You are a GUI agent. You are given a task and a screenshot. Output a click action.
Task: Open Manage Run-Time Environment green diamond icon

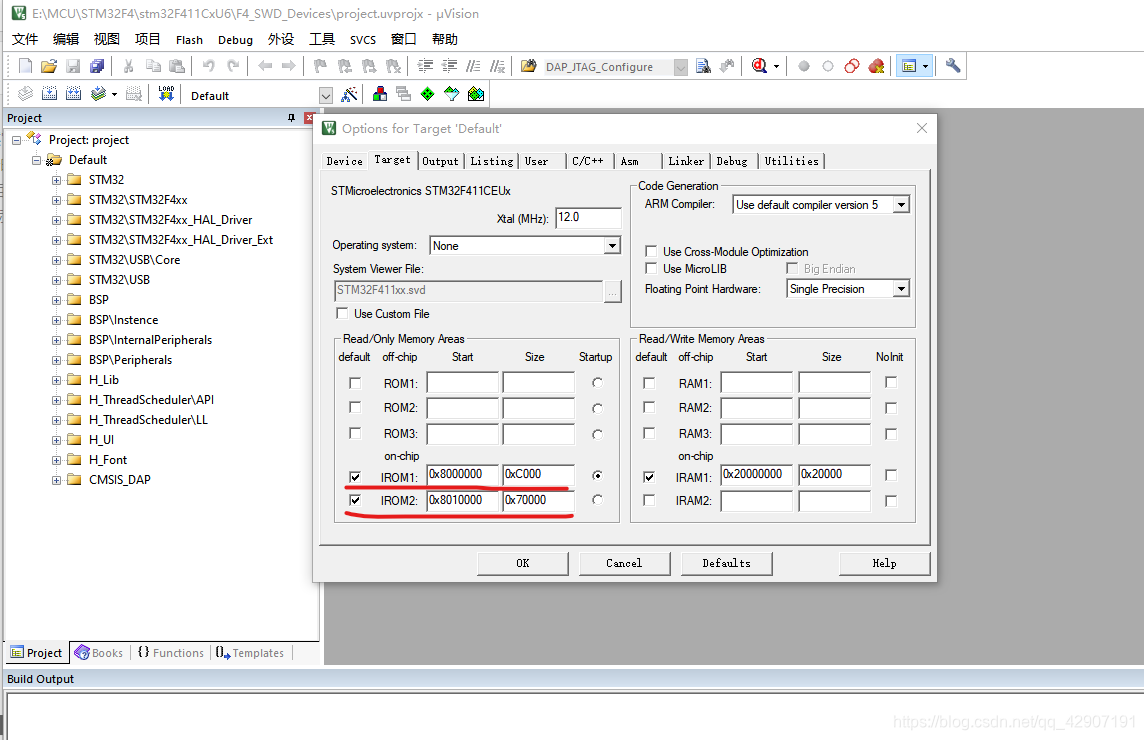428,94
